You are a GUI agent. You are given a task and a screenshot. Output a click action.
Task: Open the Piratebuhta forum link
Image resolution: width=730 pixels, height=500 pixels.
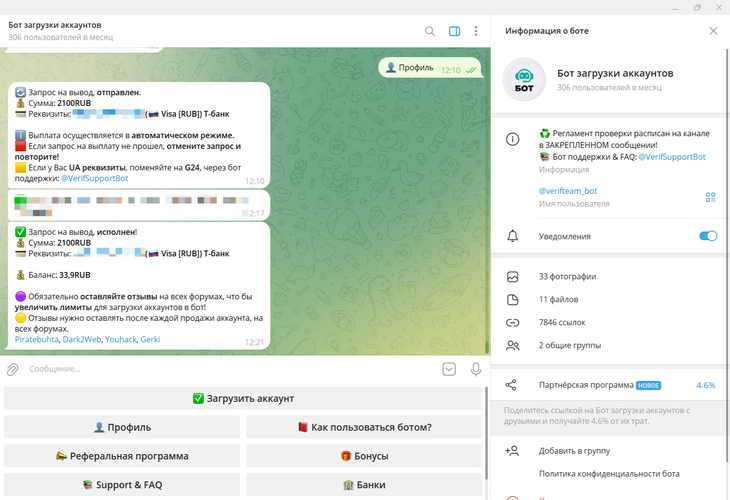(x=37, y=340)
